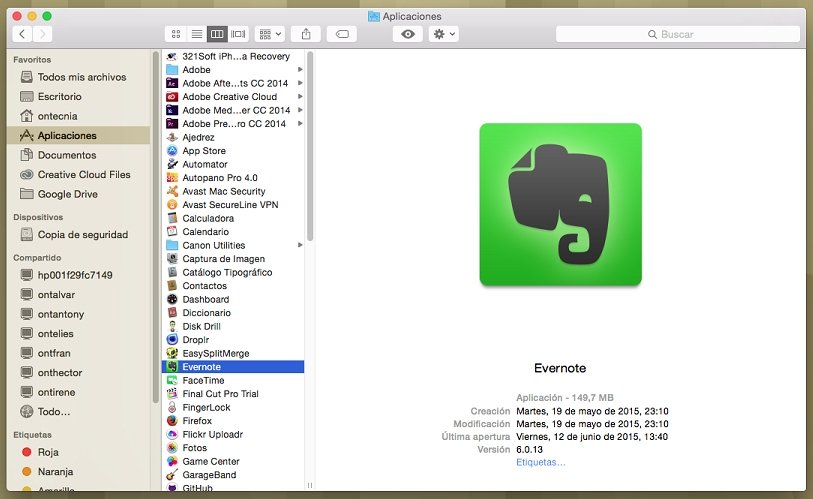Select Final Cut Pro Trial icon
The width and height of the screenshot is (813, 499).
(x=172, y=394)
